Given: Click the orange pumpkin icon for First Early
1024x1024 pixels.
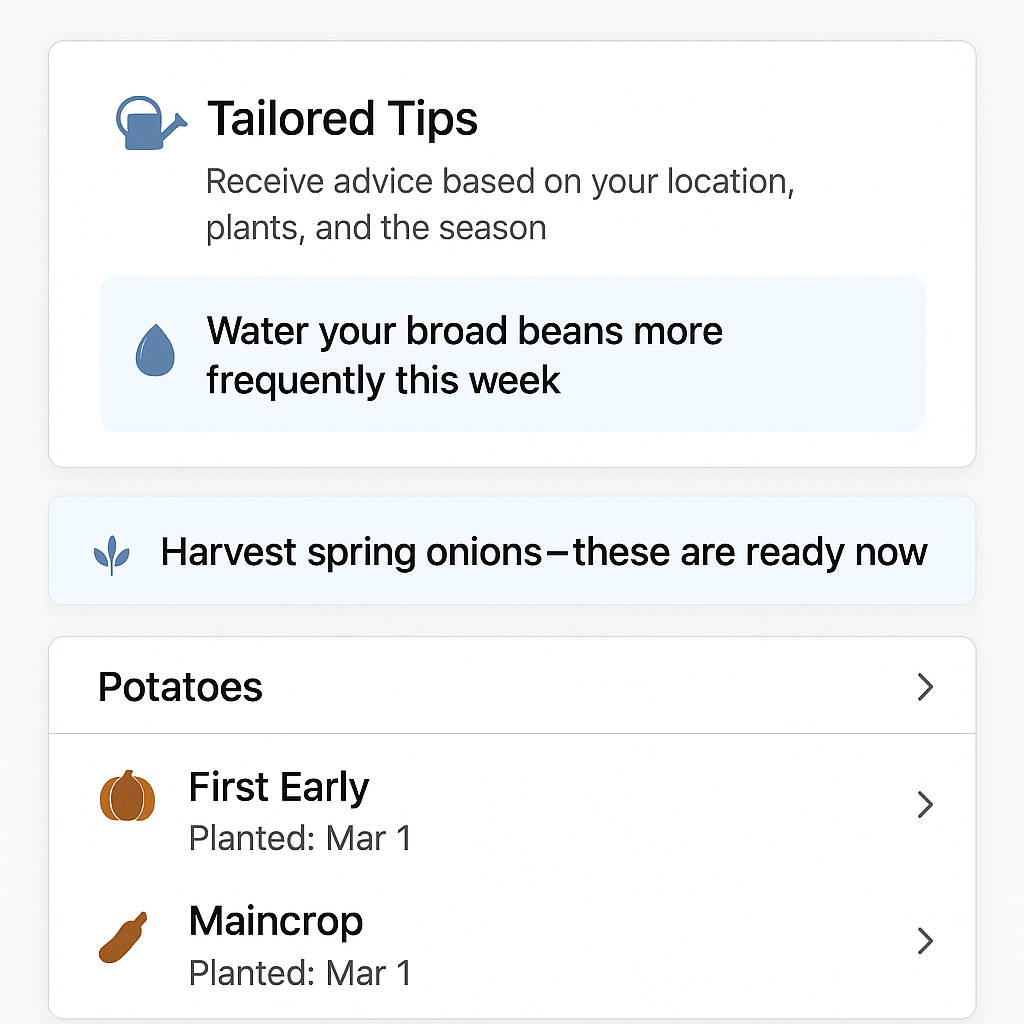Looking at the screenshot, I should click(x=127, y=795).
